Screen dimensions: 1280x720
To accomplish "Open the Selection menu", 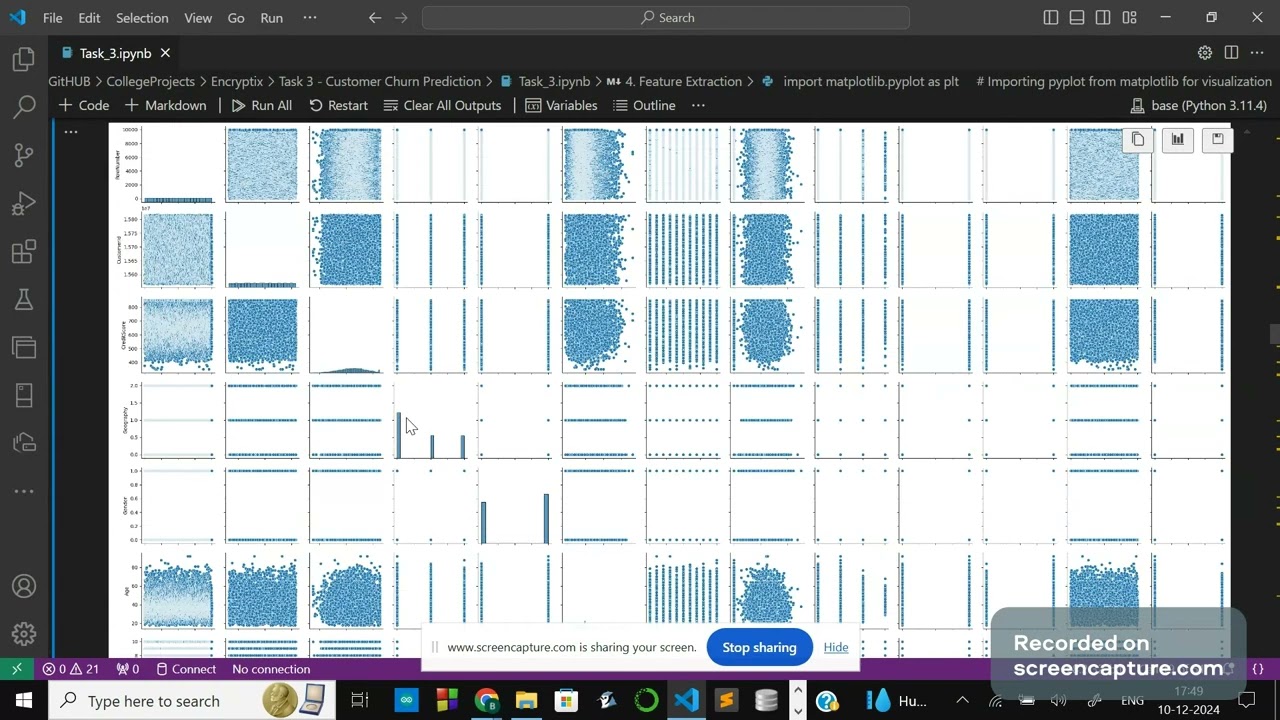I will click(142, 18).
